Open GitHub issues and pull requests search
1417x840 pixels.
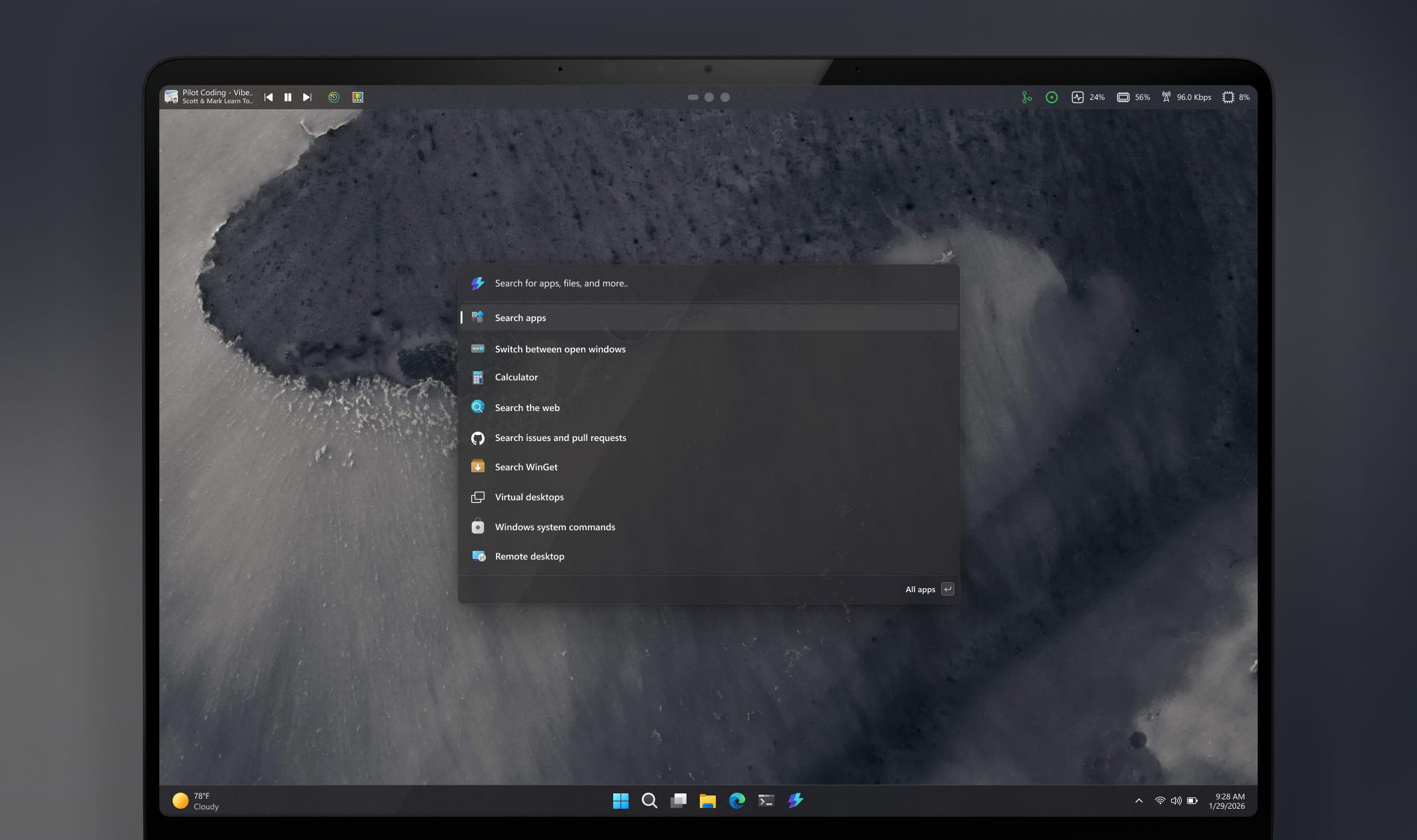560,438
